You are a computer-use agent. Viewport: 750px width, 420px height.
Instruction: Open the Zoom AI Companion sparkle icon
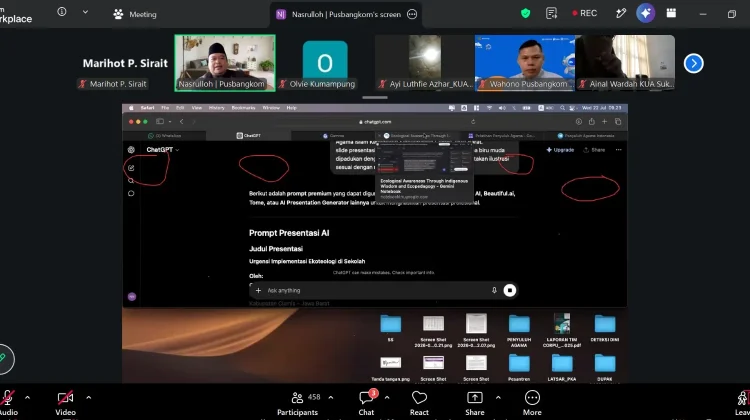645,13
